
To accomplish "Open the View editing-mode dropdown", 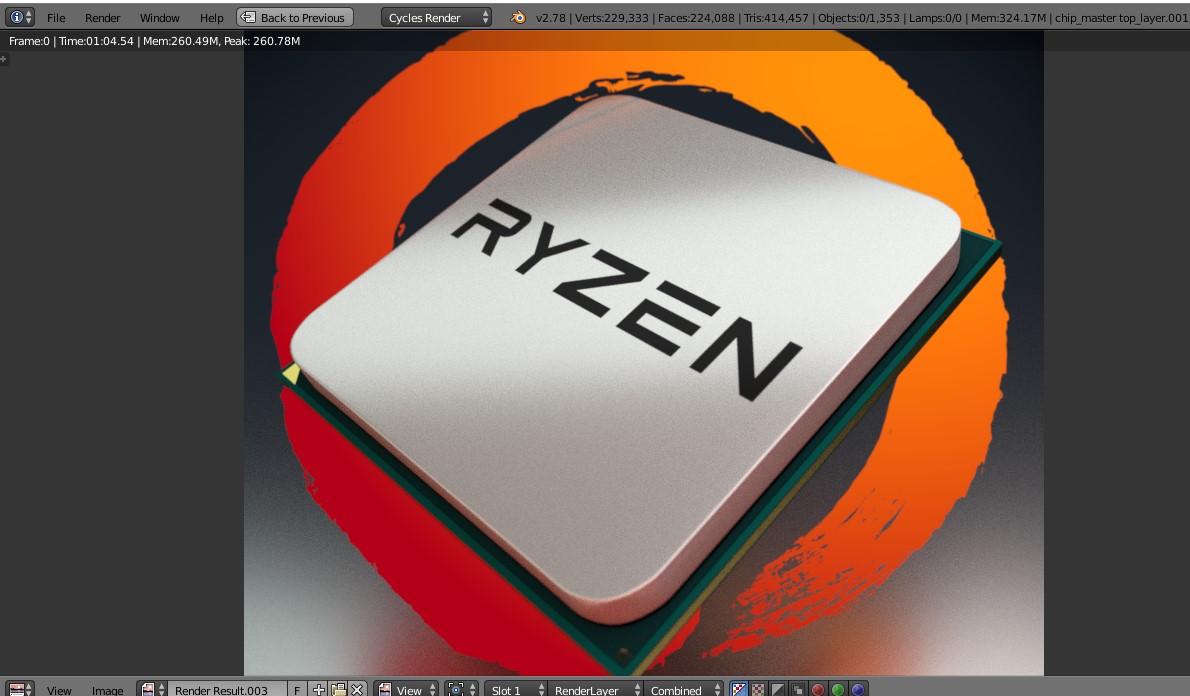I will pos(406,689).
